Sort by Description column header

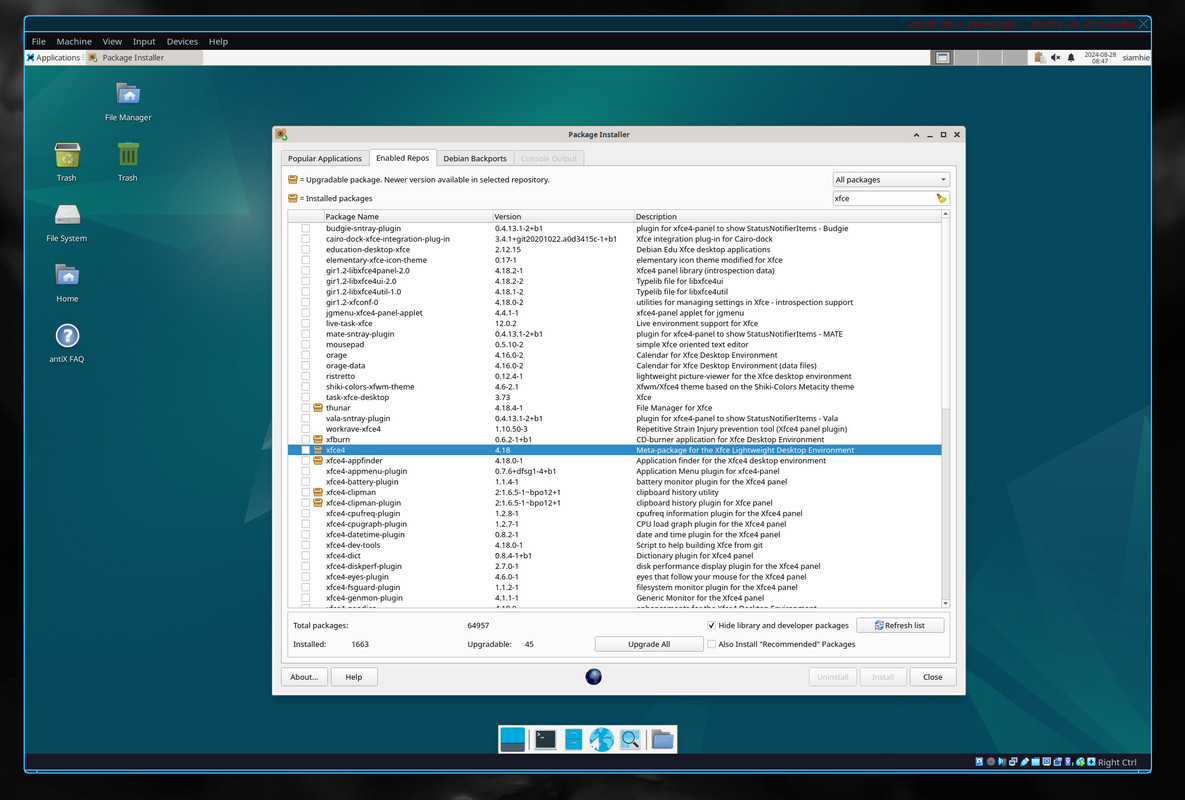click(787, 217)
